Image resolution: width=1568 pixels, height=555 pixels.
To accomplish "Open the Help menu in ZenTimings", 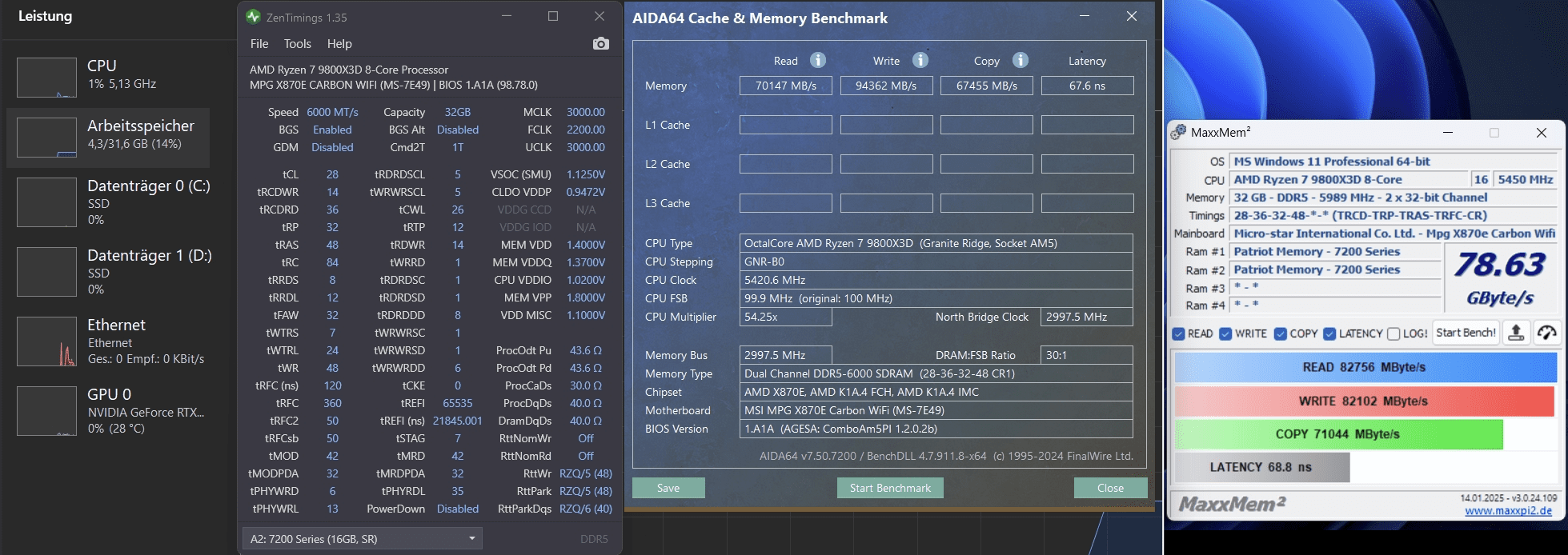I will pos(339,44).
